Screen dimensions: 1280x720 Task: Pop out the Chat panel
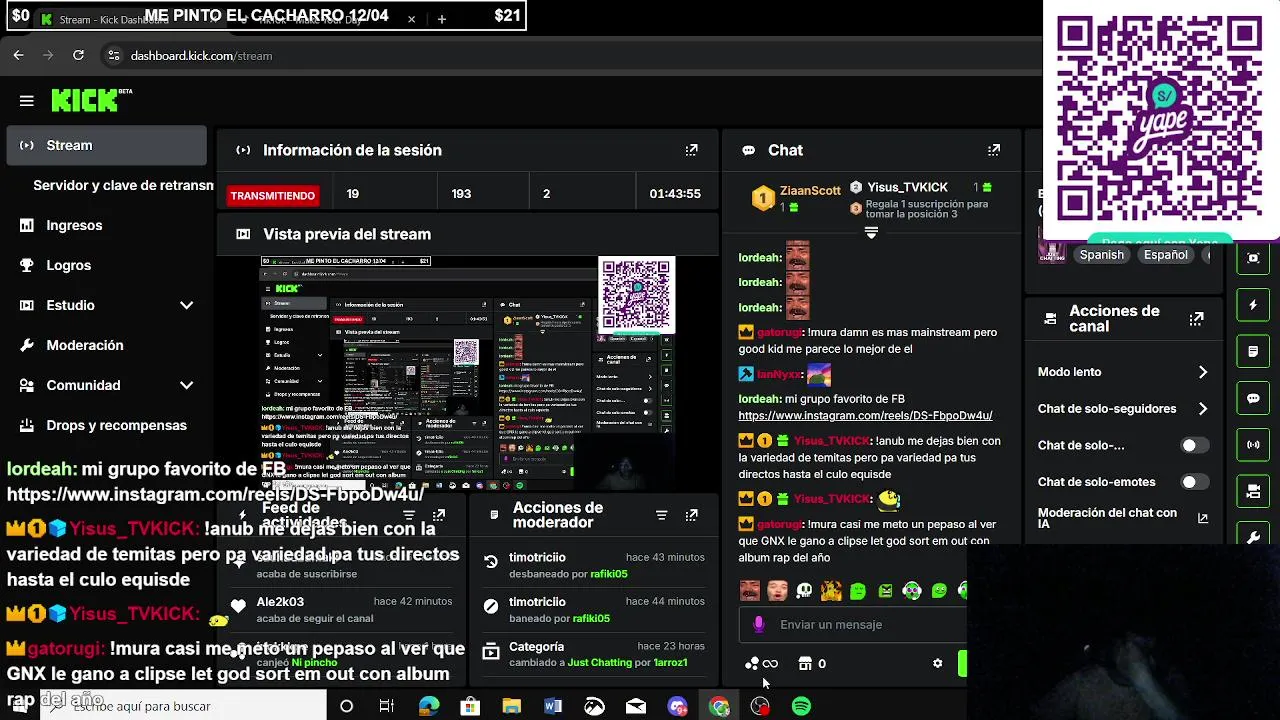tap(993, 150)
